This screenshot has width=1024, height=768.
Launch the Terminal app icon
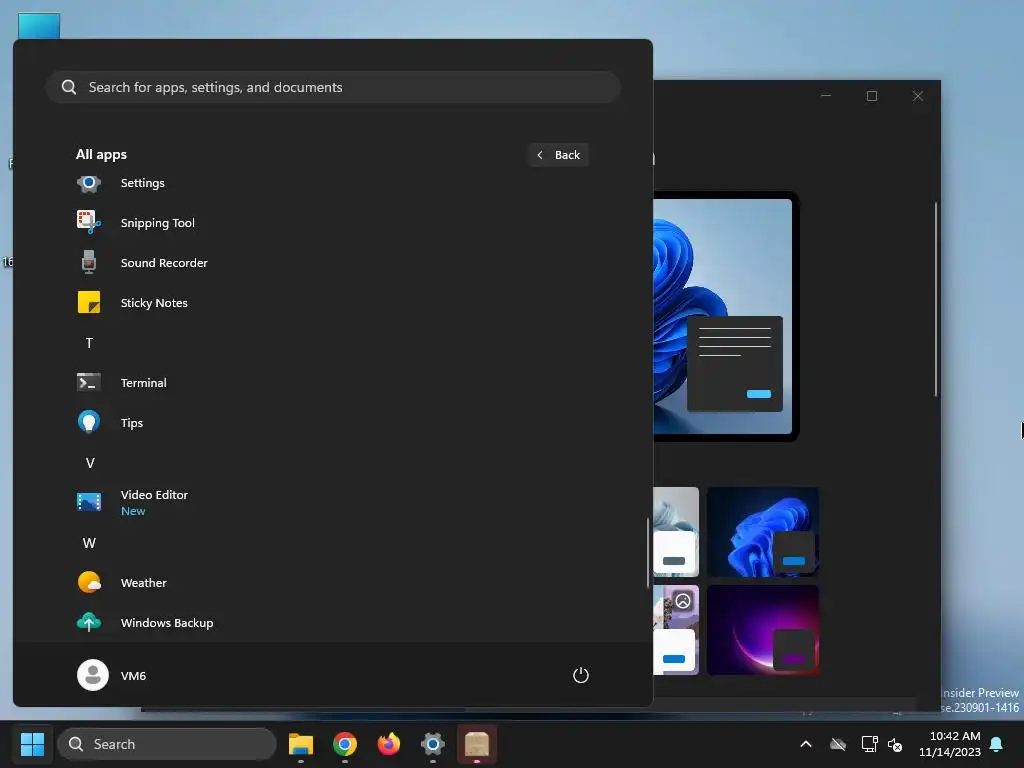tap(89, 382)
